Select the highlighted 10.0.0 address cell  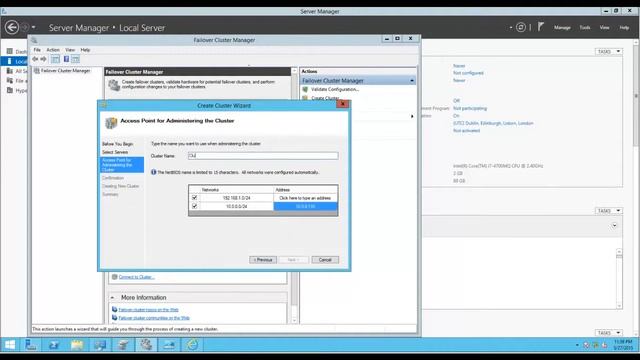pos(305,207)
